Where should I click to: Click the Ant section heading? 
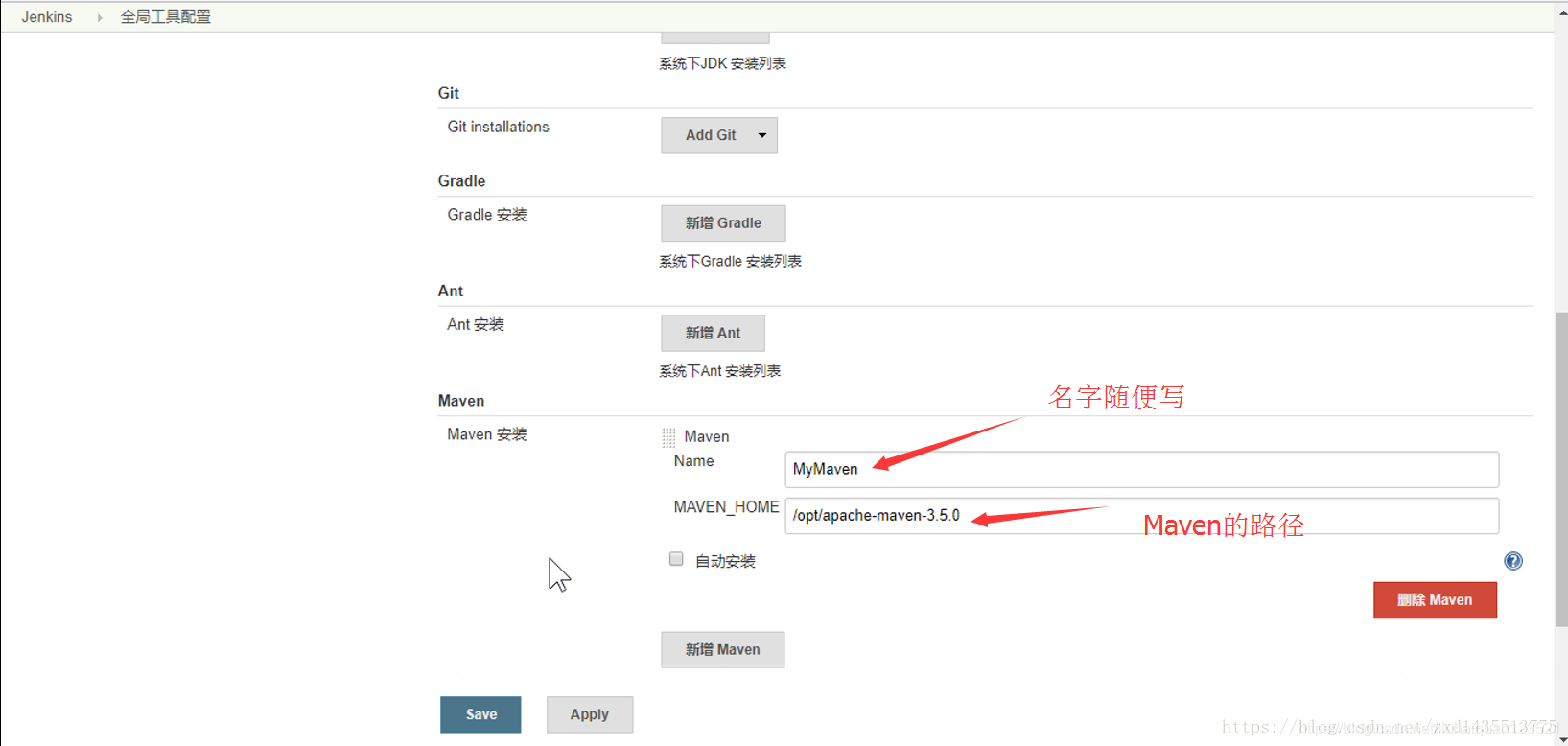pos(450,291)
